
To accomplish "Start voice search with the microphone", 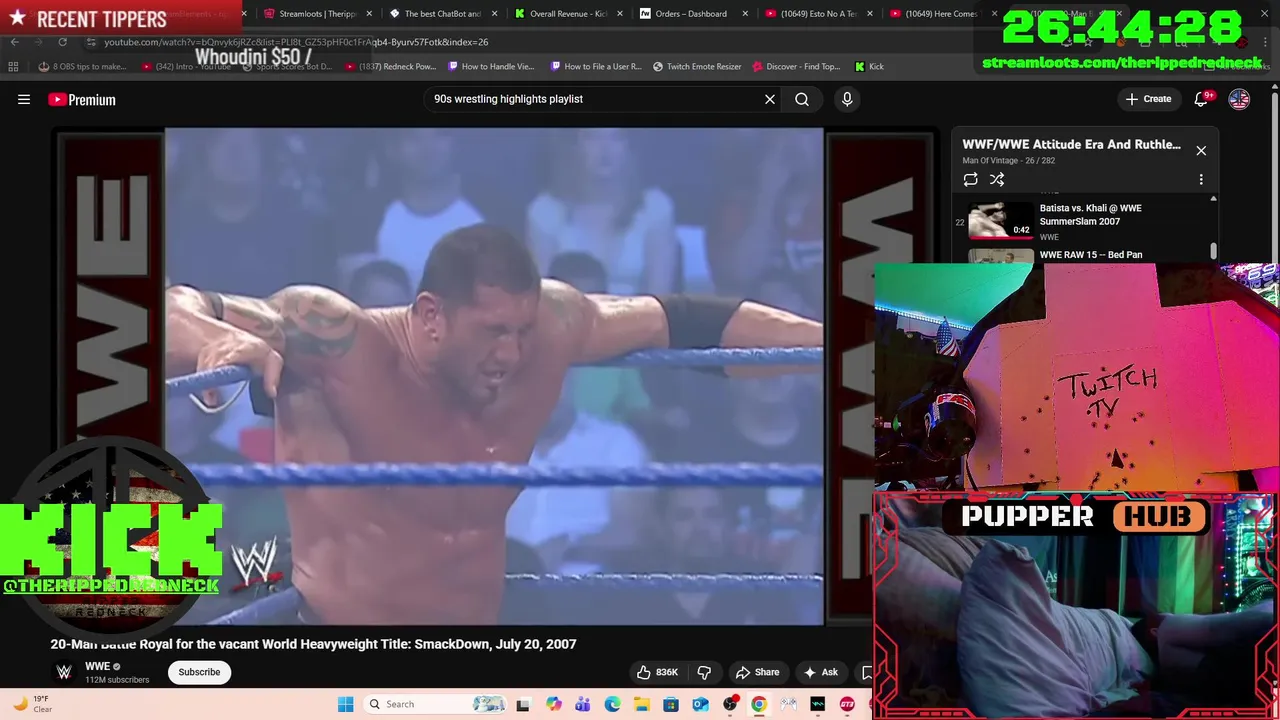I will [x=847, y=99].
